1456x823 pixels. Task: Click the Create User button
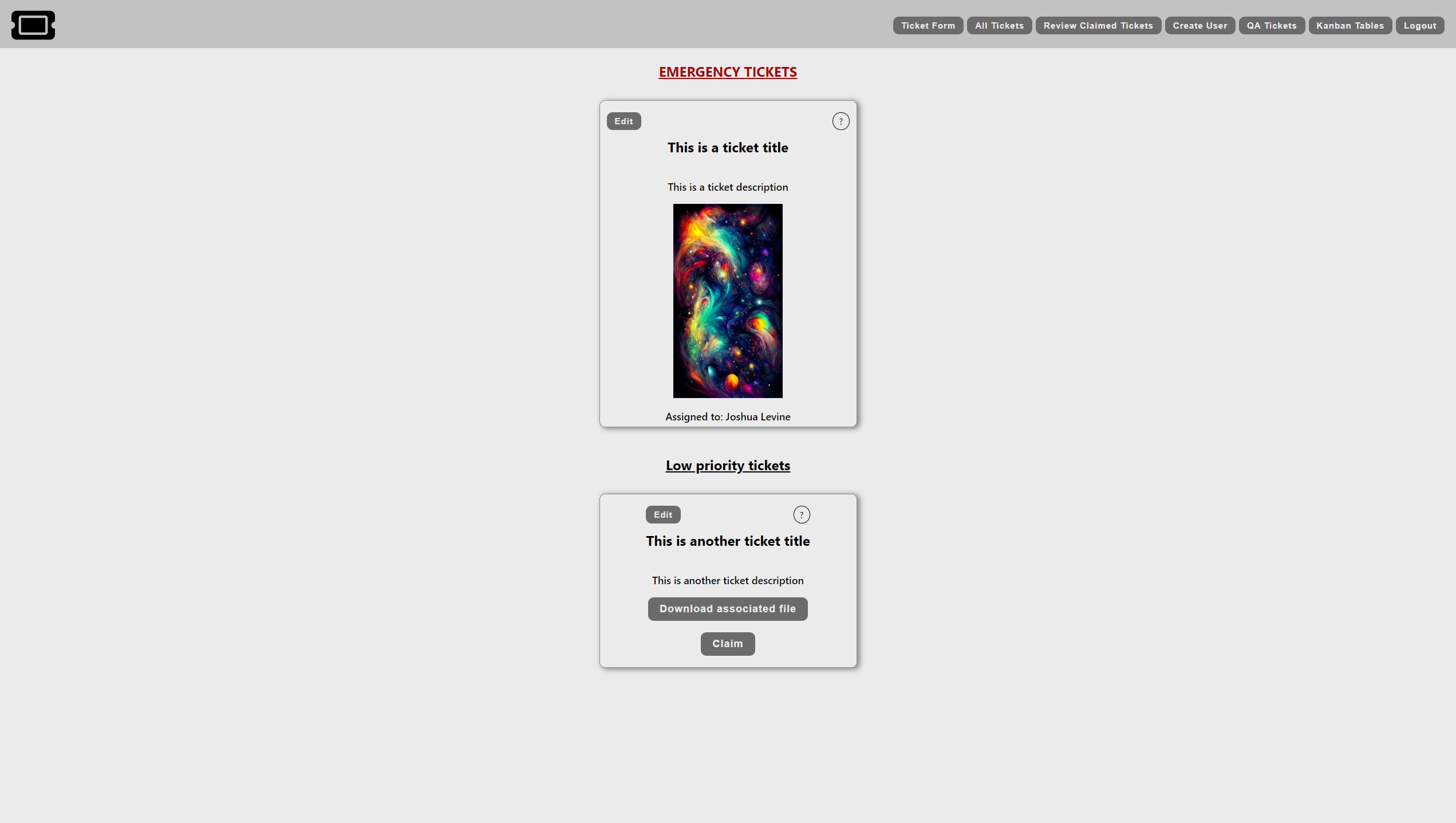point(1199,25)
